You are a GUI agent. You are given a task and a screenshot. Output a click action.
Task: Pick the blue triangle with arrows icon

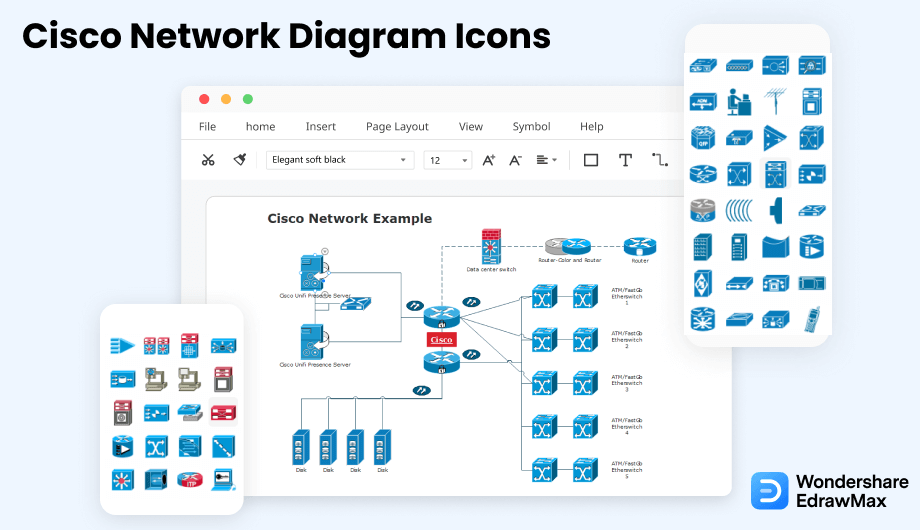click(x=775, y=138)
